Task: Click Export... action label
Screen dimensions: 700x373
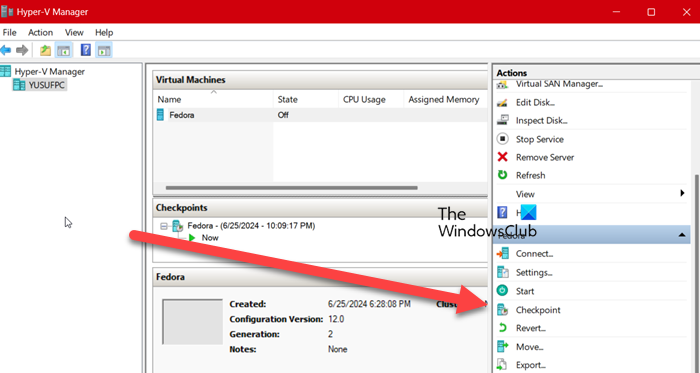Action: point(530,365)
